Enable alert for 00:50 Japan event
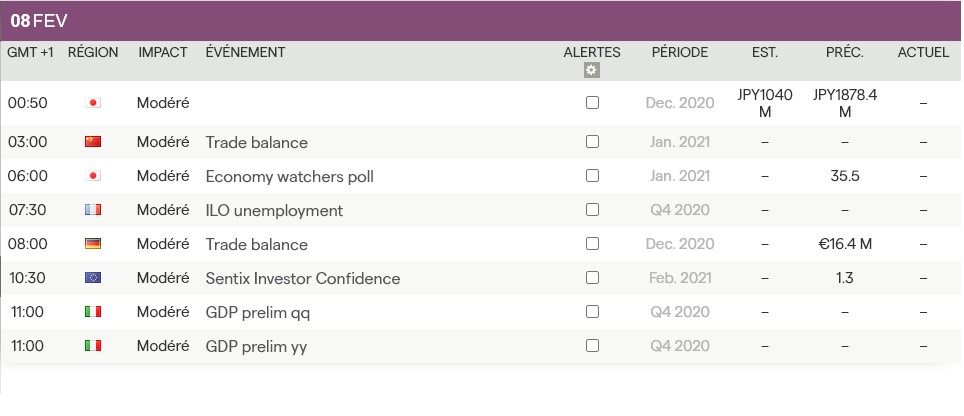964x416 pixels. coord(592,103)
